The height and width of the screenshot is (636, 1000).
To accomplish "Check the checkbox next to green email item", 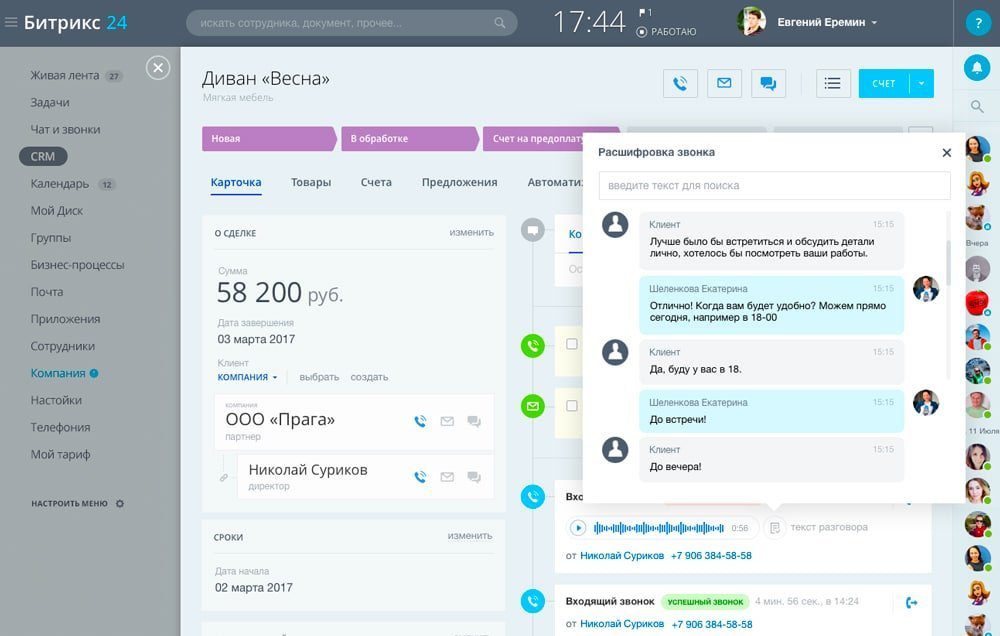I will tap(572, 406).
